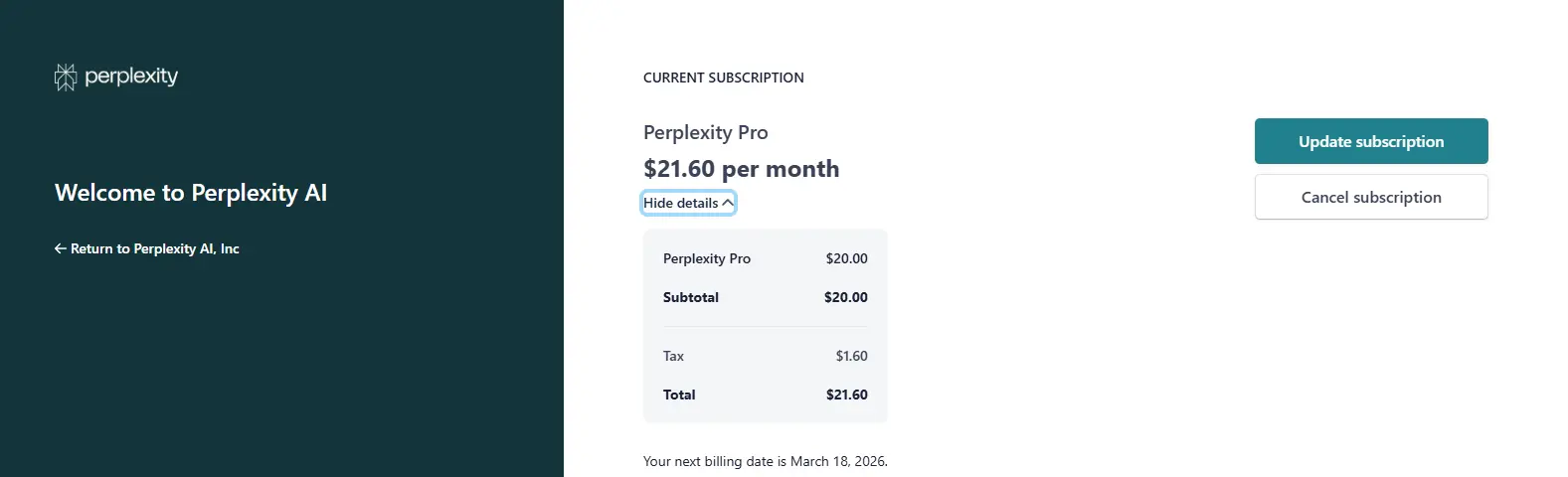The width and height of the screenshot is (1568, 477).
Task: Click the next billing date text
Action: pos(766,461)
